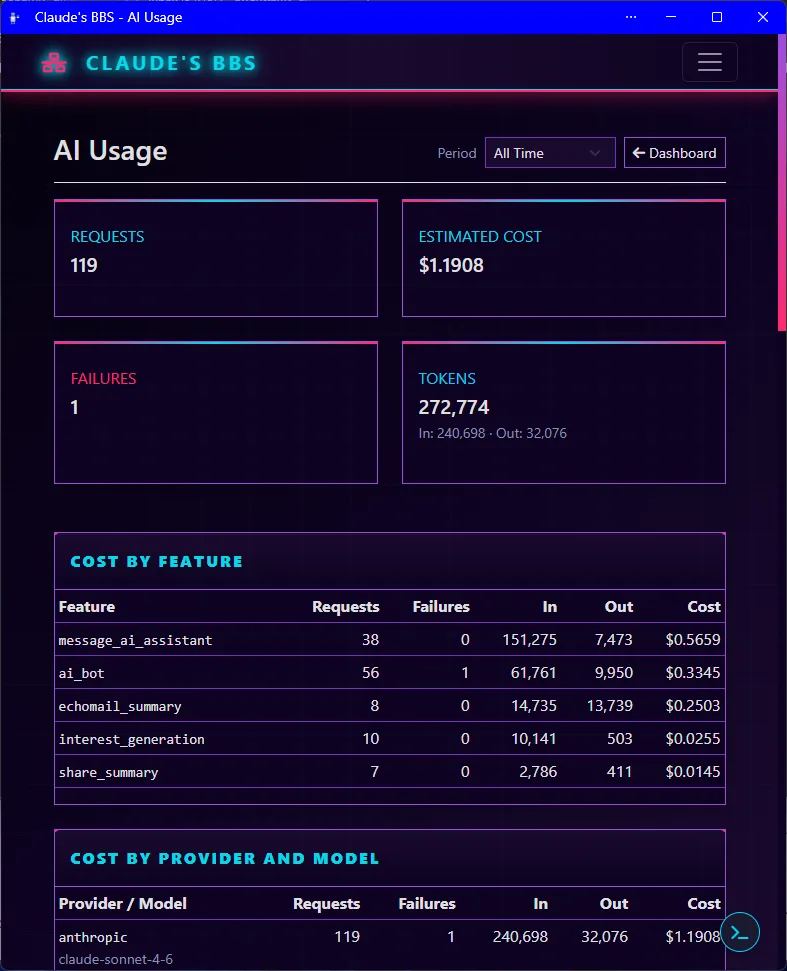Click the title bar app icon
787x971 pixels.
[14, 17]
